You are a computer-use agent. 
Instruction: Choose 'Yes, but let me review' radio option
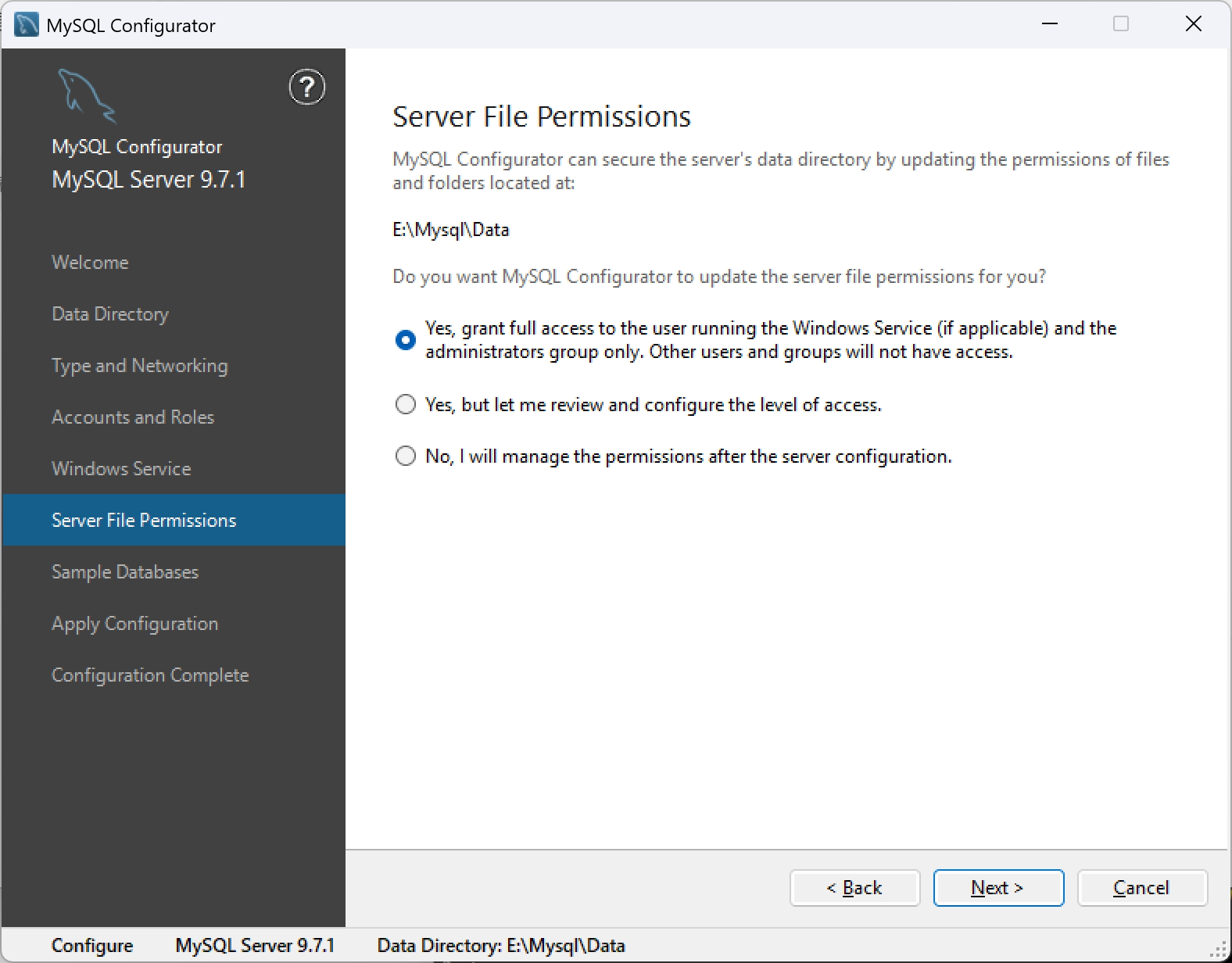tap(406, 404)
